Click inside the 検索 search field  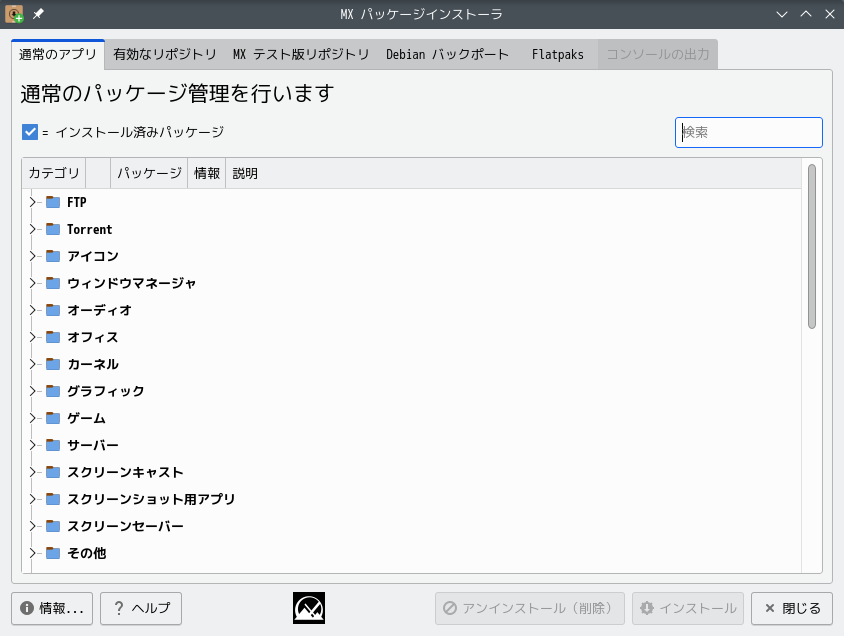(748, 131)
